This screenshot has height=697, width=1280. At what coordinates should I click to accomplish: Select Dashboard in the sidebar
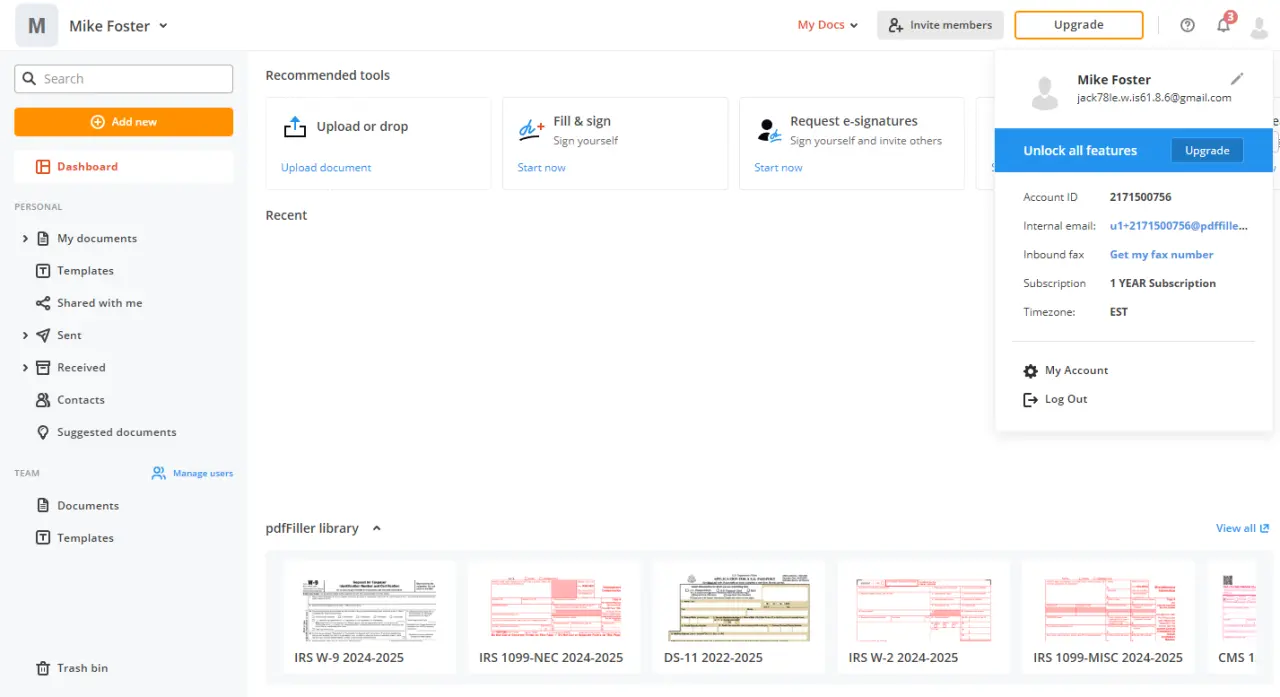tap(124, 167)
